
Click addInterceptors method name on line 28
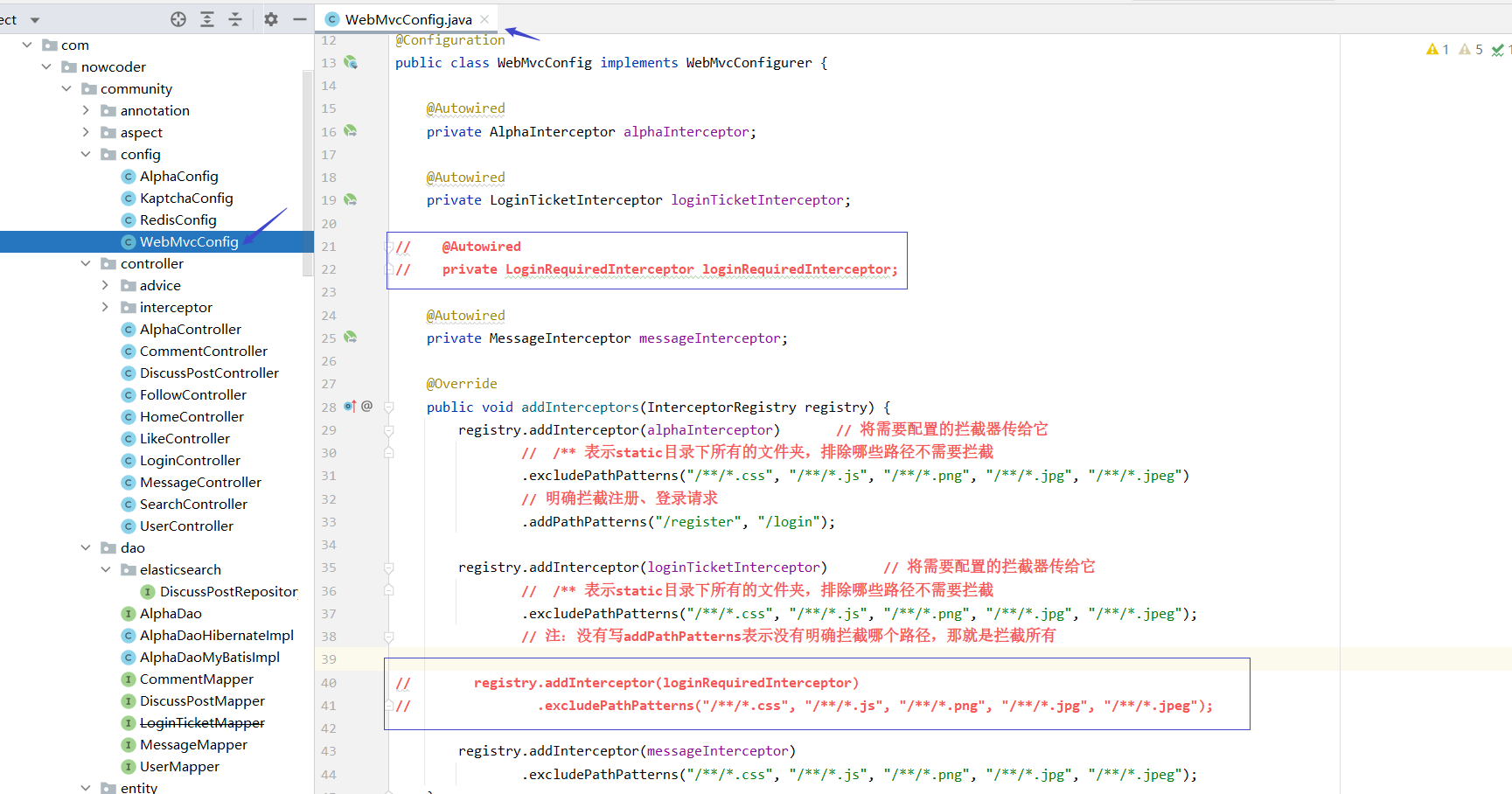point(581,407)
